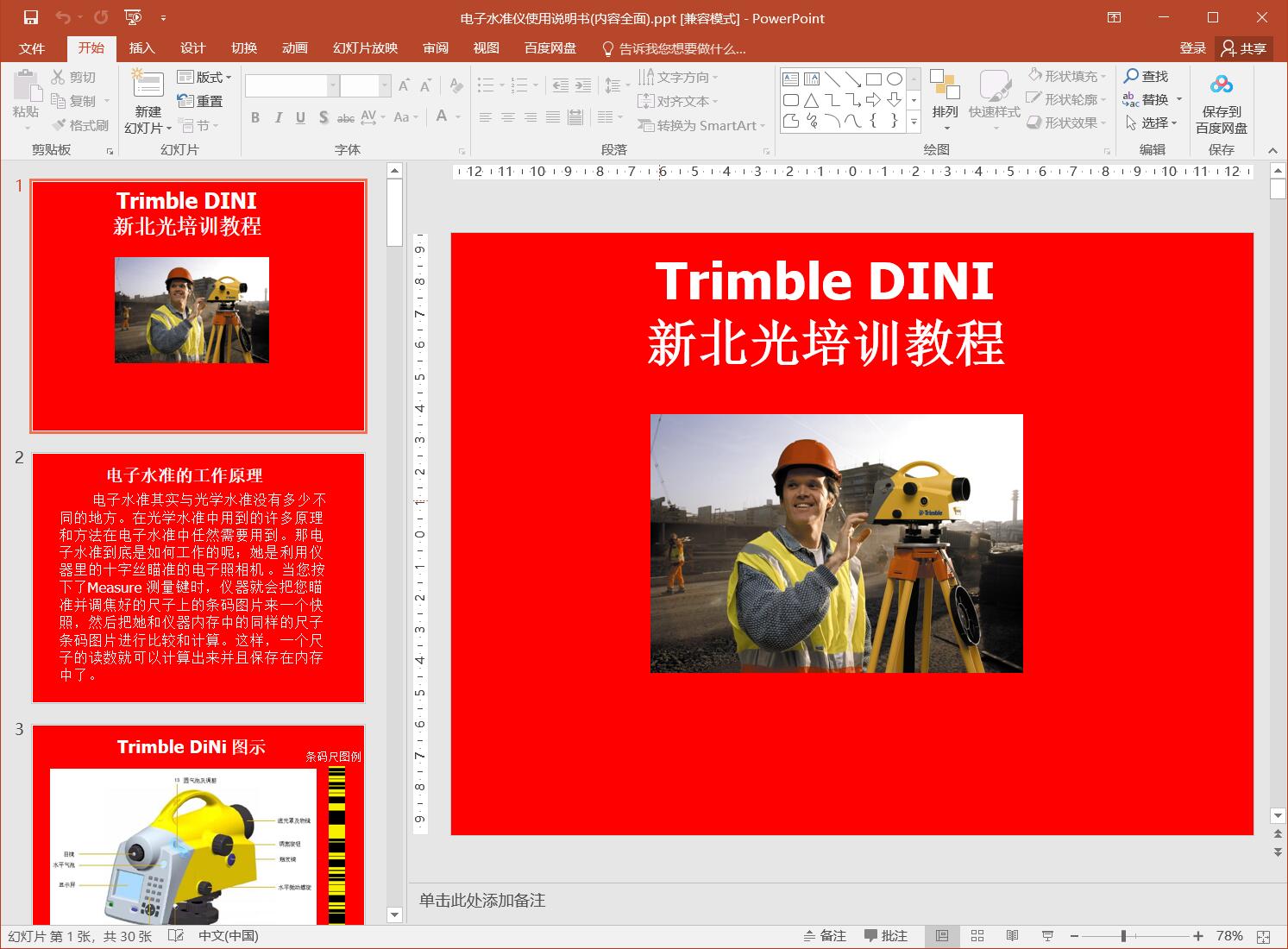
Task: Convert text to SmartArt 转换为 SmartArt
Action: (701, 125)
